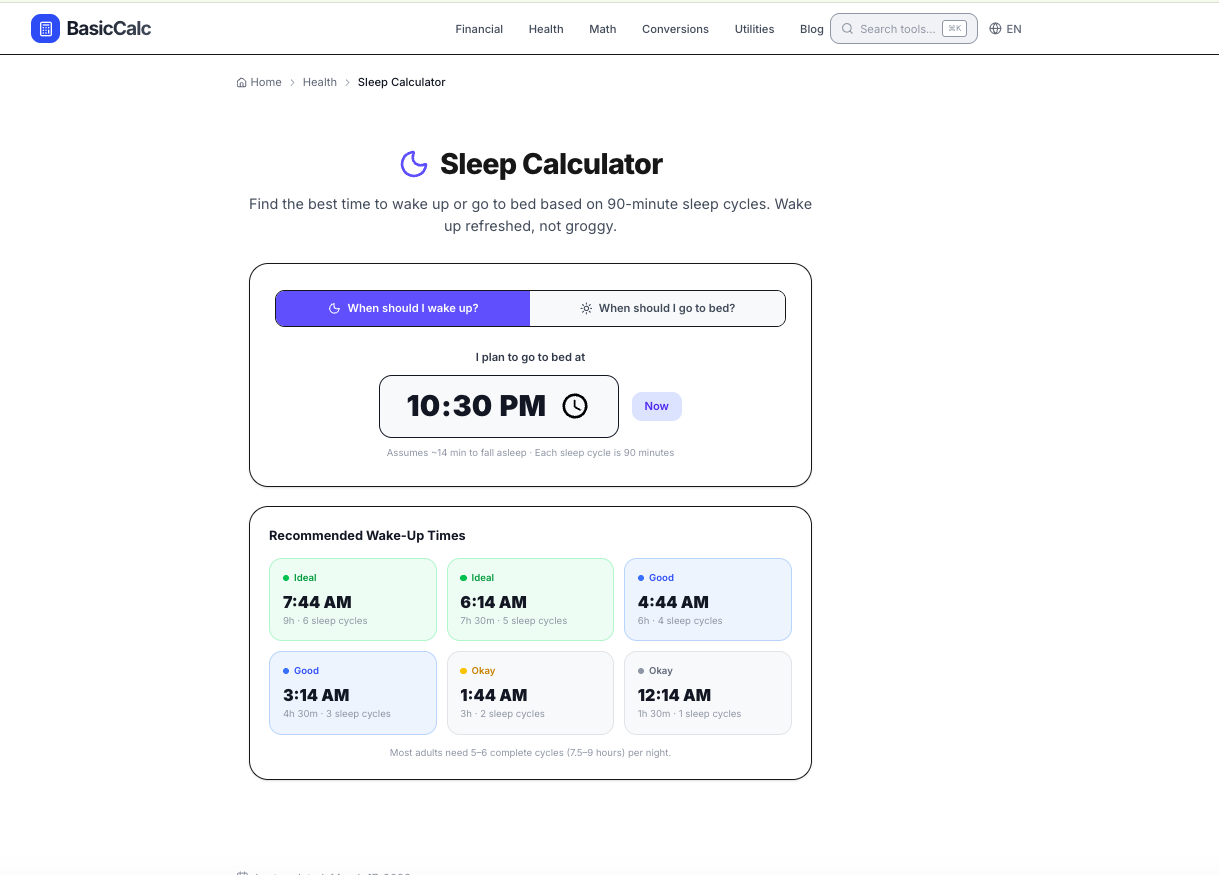Viewport: 1219px width, 875px height.
Task: Click the sun icon on the bedtime tab
Action: click(586, 308)
